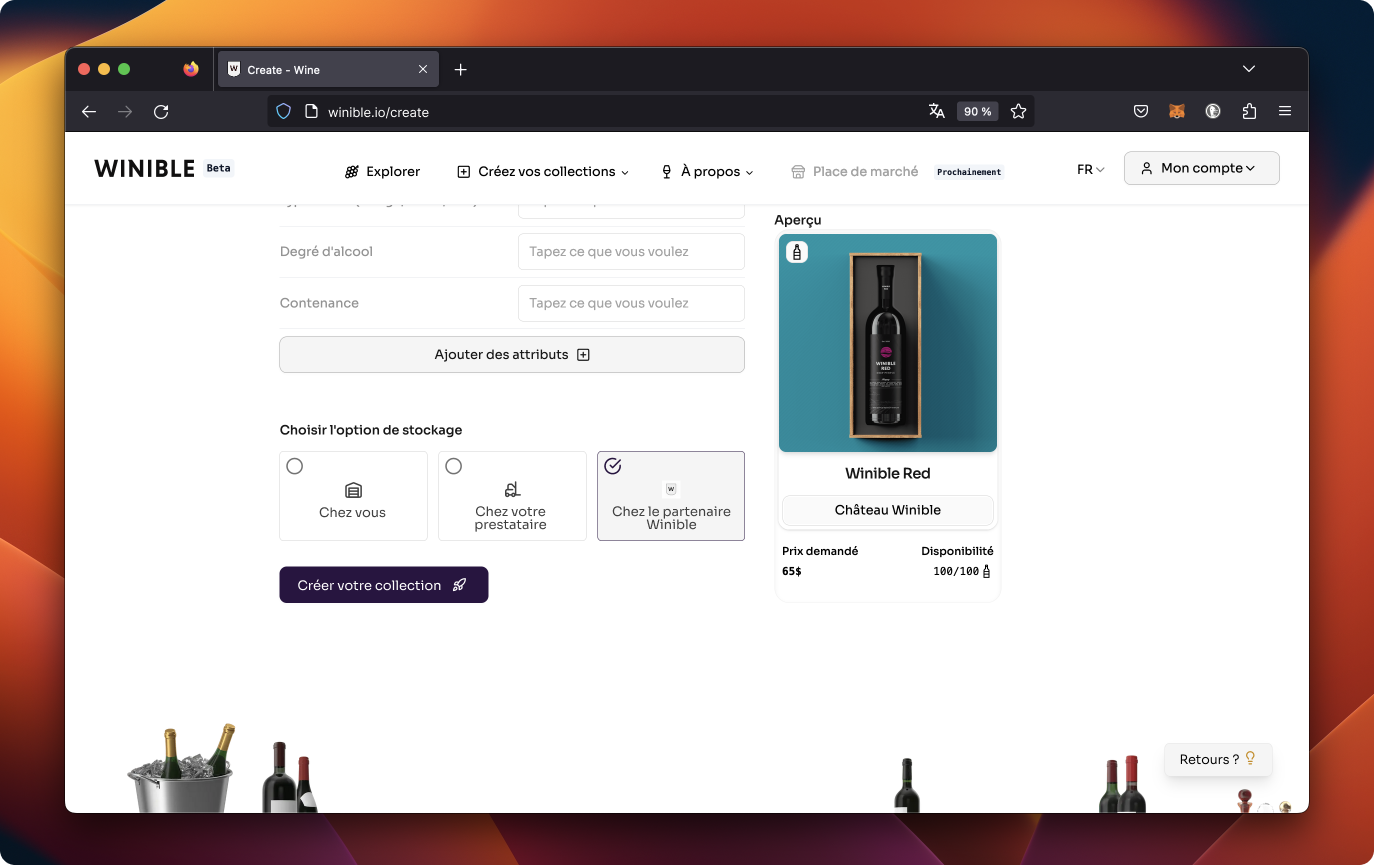Image resolution: width=1374 pixels, height=865 pixels.
Task: Click Créer votre collection button
Action: click(x=384, y=585)
